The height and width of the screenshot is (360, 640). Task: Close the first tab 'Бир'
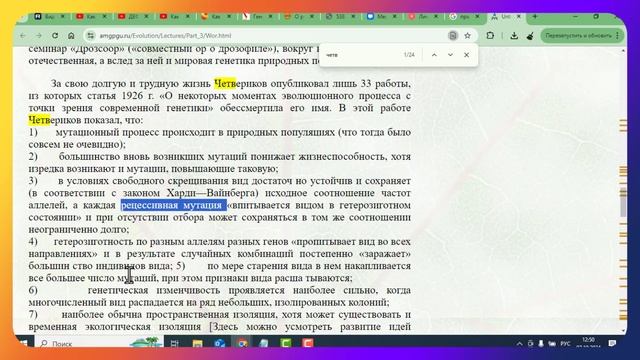63,17
